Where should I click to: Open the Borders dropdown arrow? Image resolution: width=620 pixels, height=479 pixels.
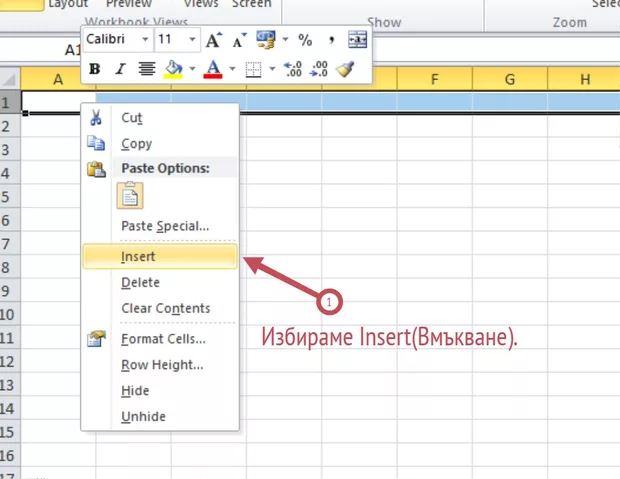coord(272,69)
